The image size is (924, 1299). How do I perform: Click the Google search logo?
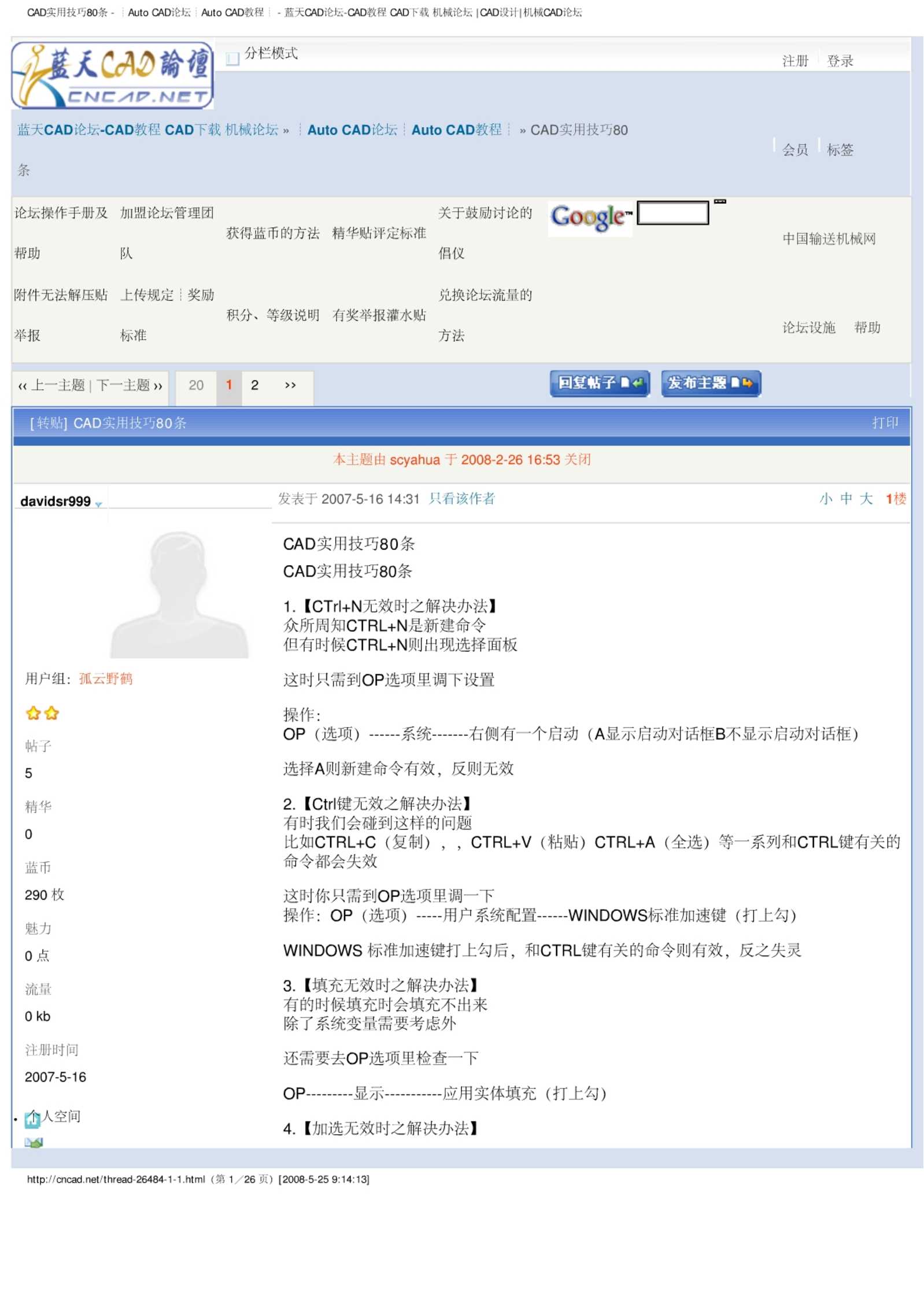pyautogui.click(x=590, y=217)
